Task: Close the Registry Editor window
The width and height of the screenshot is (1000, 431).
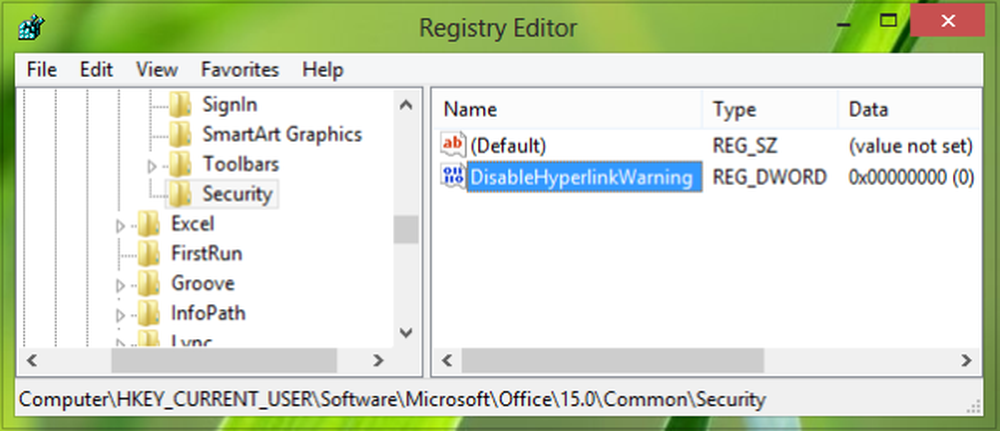Action: pyautogui.click(x=947, y=20)
